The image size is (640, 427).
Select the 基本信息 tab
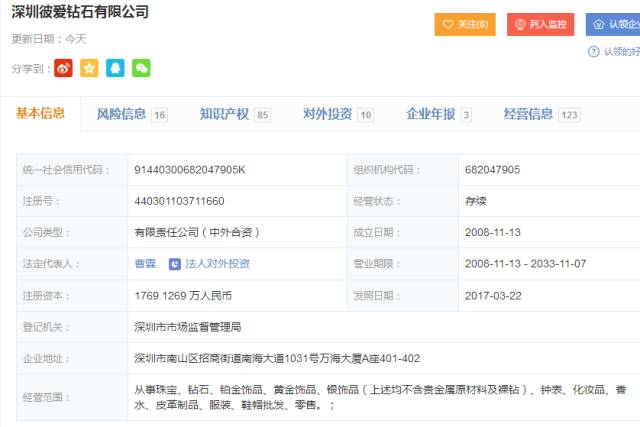[40, 113]
